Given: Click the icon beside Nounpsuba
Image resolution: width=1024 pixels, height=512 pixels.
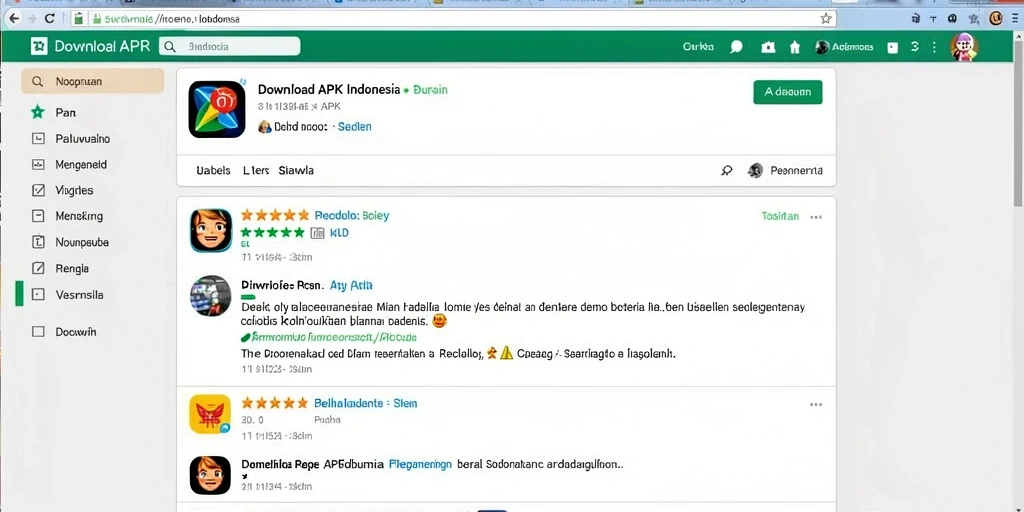Looking at the screenshot, I should 39,242.
